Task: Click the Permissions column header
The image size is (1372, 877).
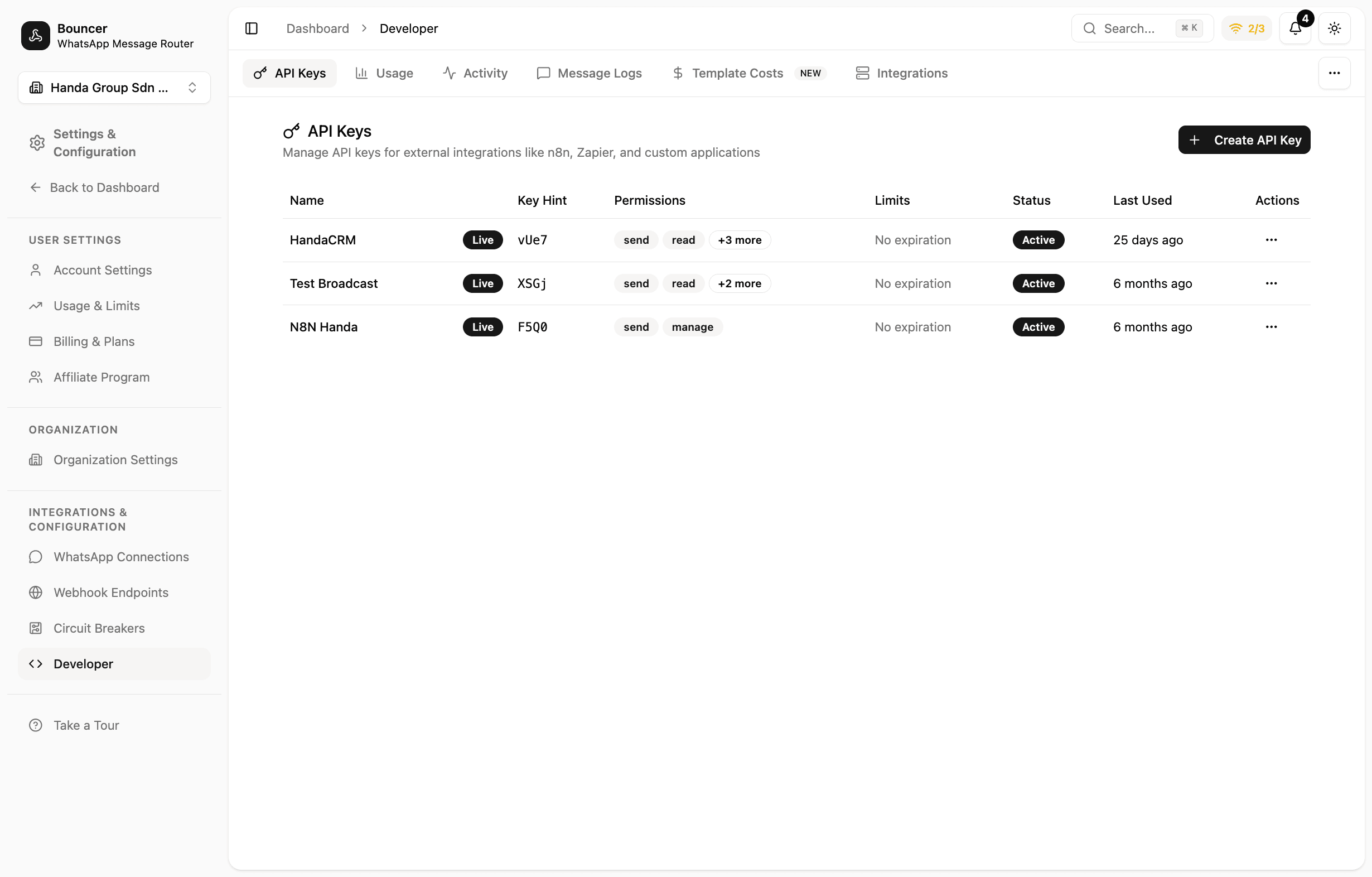Action: point(650,200)
